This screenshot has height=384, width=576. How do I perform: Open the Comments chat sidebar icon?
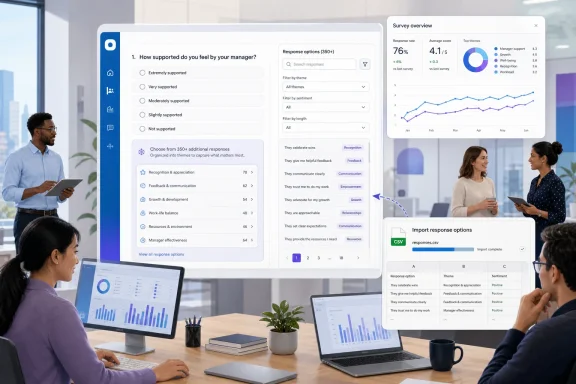coord(110,128)
